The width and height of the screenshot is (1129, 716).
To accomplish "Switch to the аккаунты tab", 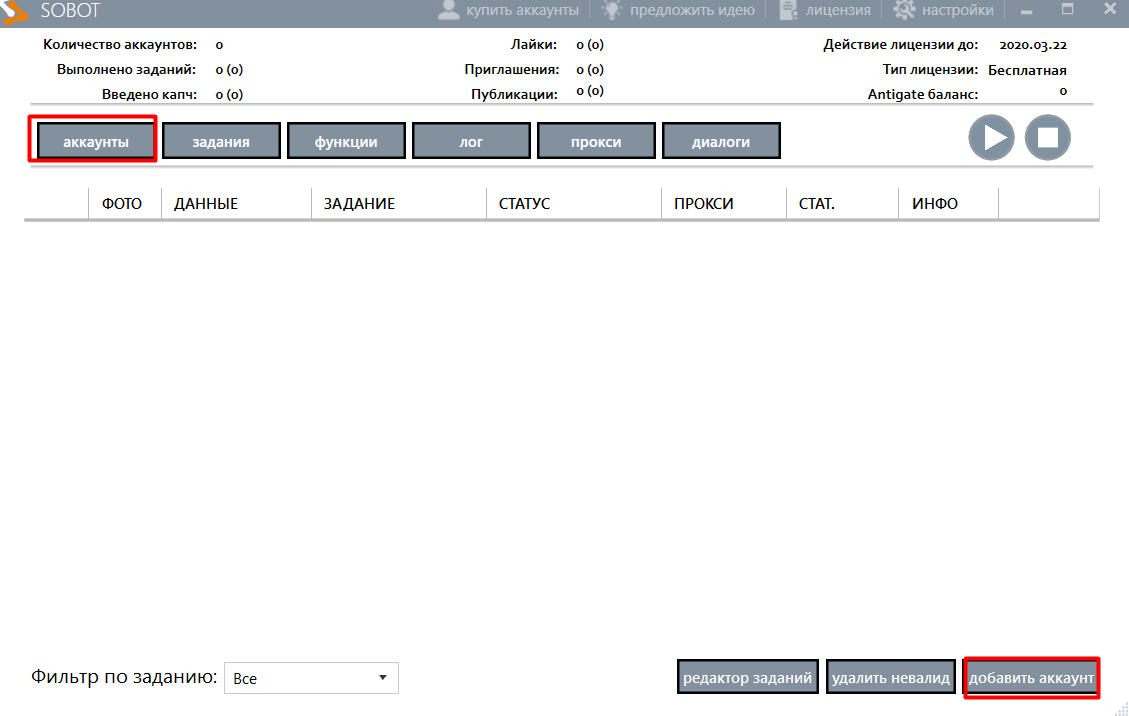I will 96,142.
